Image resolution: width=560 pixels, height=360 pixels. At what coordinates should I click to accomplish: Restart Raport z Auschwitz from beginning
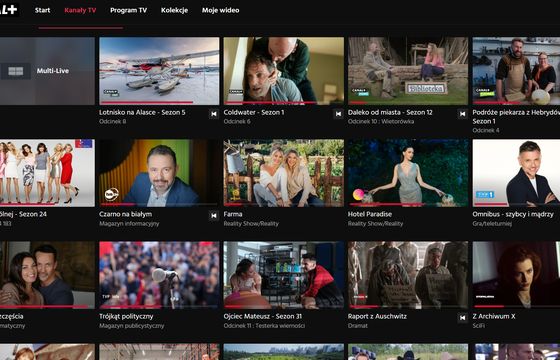coord(462,318)
